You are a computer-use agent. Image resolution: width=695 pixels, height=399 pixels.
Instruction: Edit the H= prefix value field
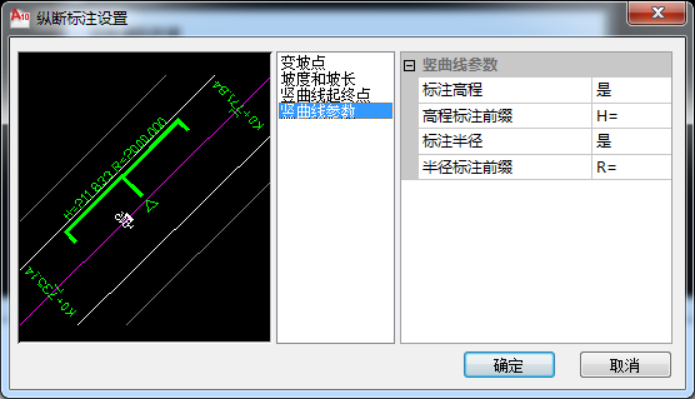click(x=631, y=116)
